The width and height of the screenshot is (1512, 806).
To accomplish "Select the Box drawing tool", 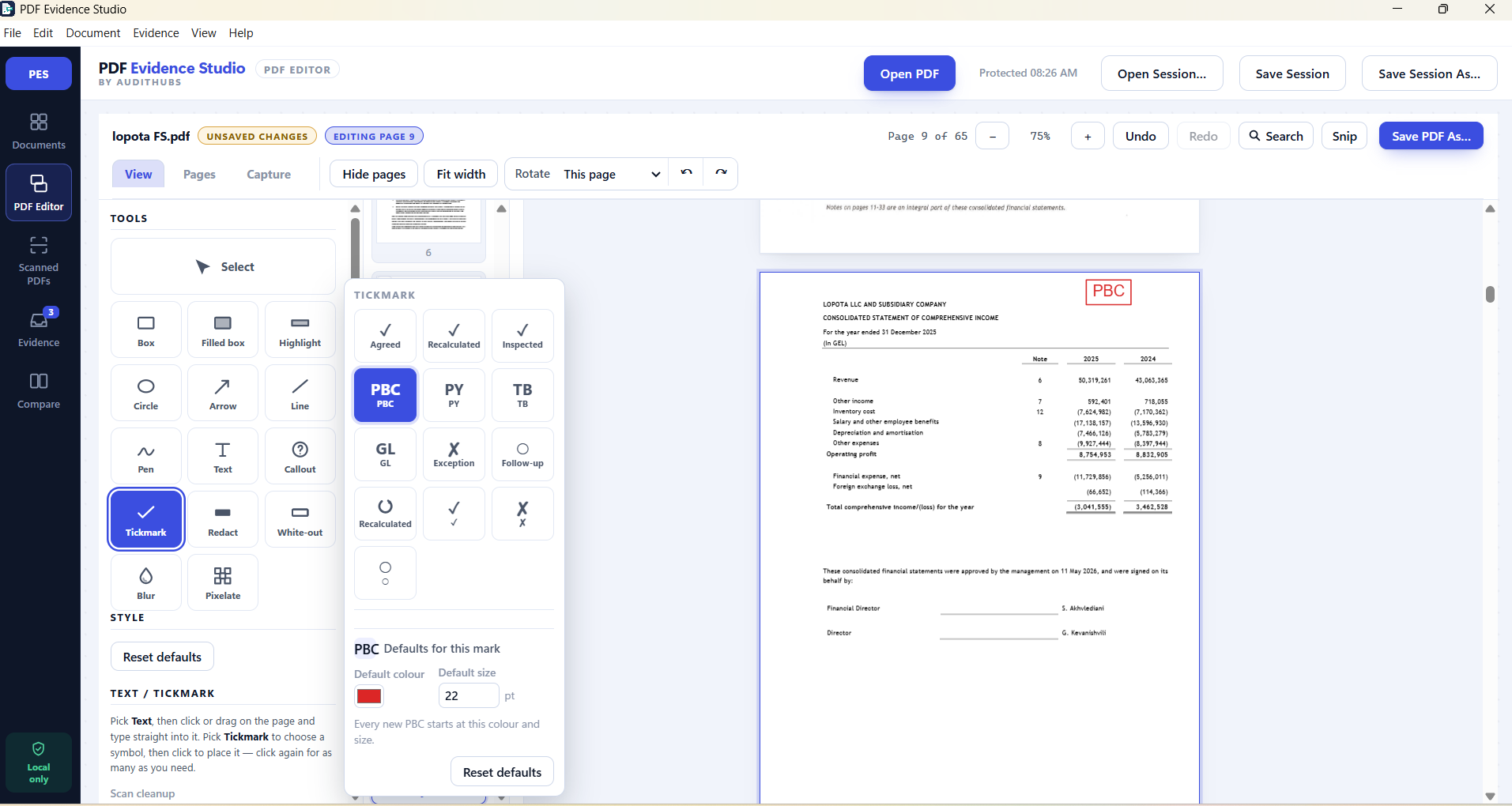I will 146,330.
